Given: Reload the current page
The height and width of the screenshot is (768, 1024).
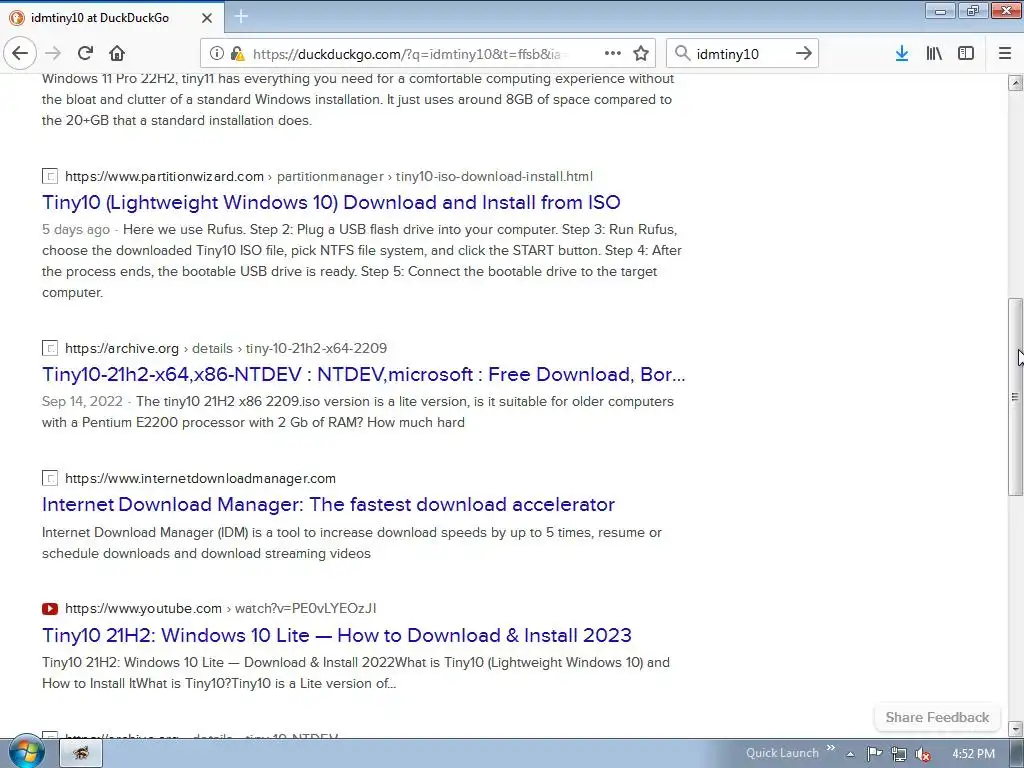Looking at the screenshot, I should (85, 53).
